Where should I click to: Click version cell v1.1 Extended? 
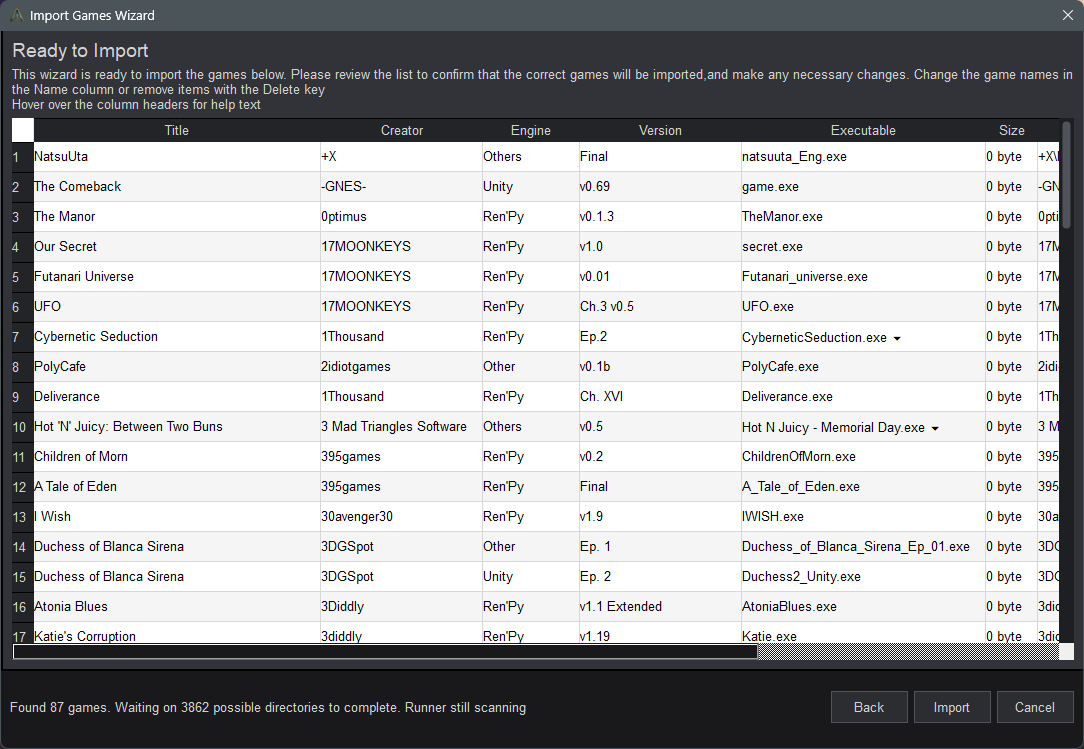pyautogui.click(x=660, y=607)
